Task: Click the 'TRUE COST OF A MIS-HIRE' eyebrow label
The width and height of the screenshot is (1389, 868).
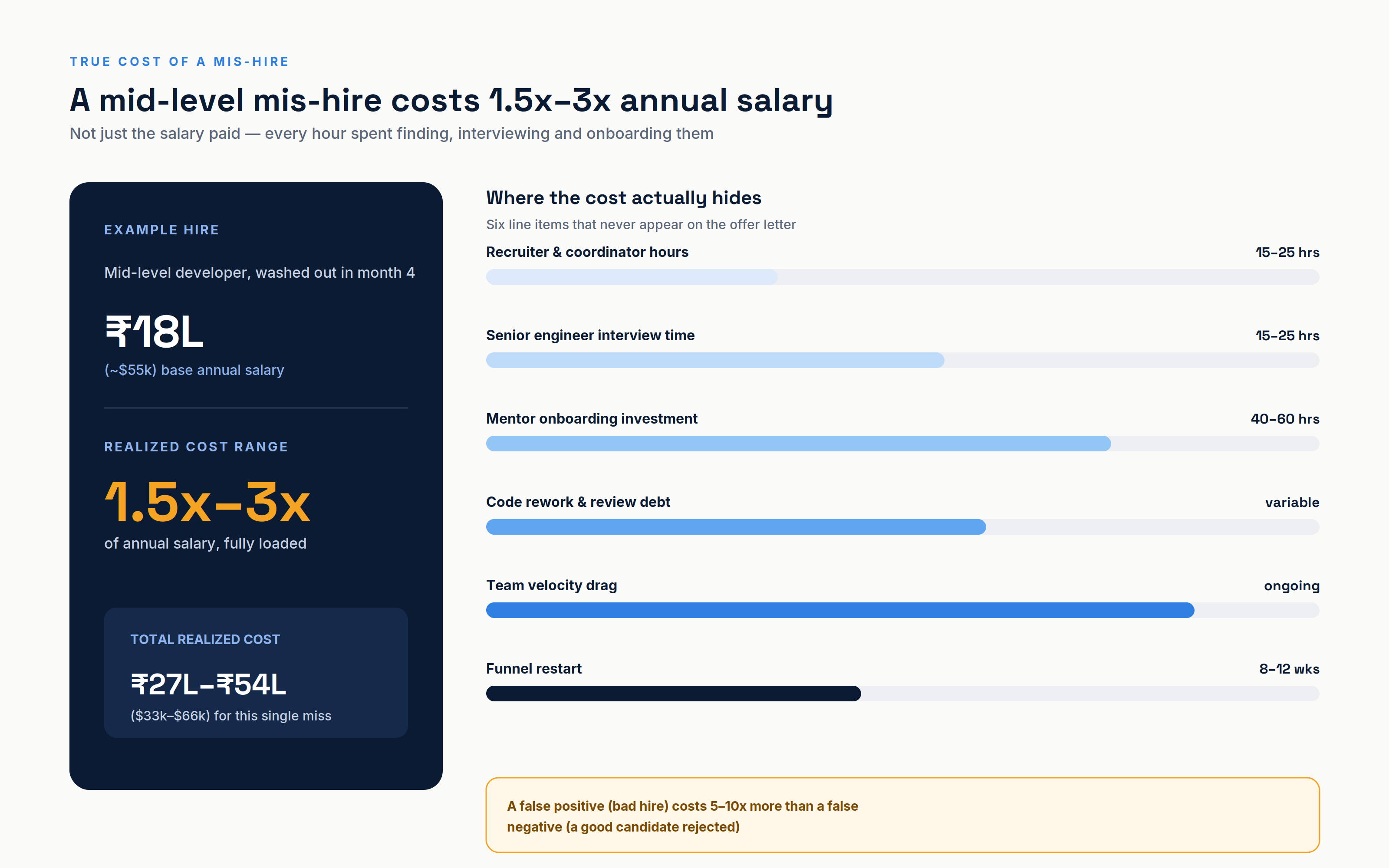Action: (179, 62)
